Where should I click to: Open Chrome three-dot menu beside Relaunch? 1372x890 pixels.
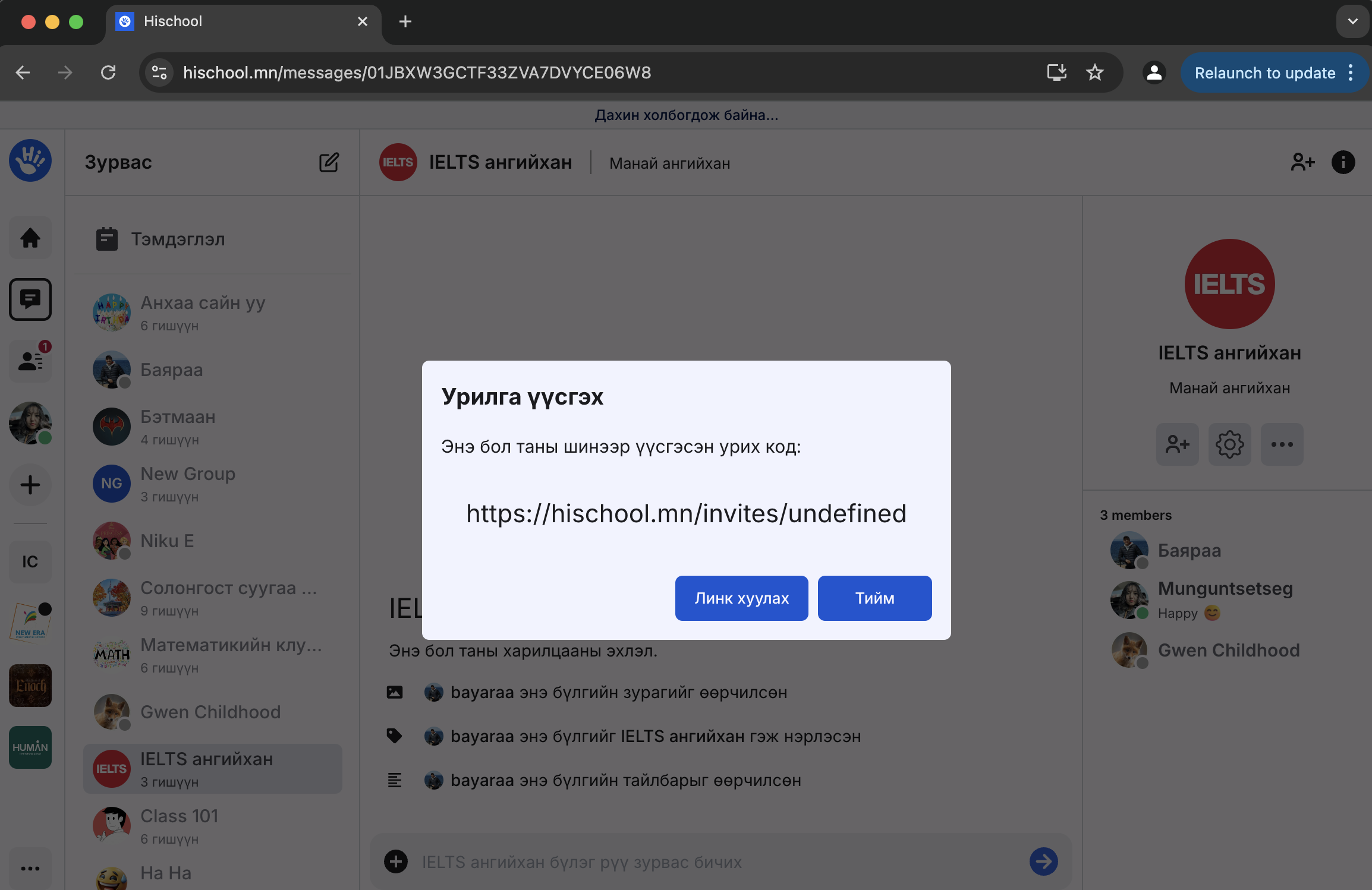[x=1351, y=72]
